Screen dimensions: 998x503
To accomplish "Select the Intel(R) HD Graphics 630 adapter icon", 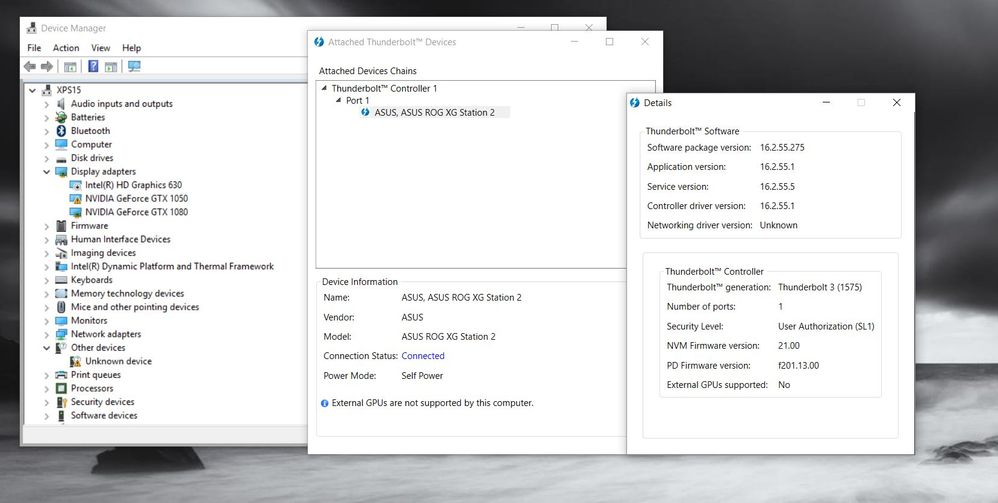I will click(x=76, y=185).
